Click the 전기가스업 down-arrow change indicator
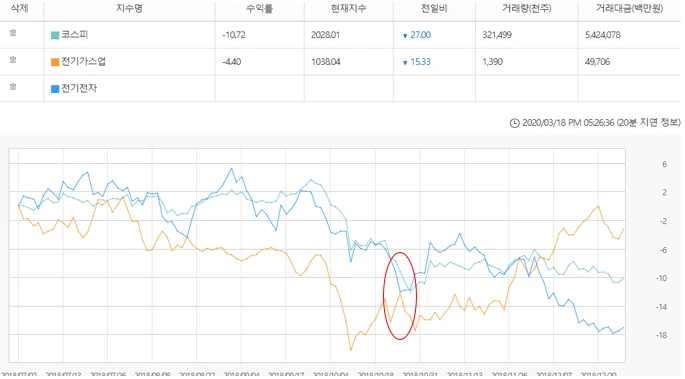The height and width of the screenshot is (379, 685). click(405, 63)
